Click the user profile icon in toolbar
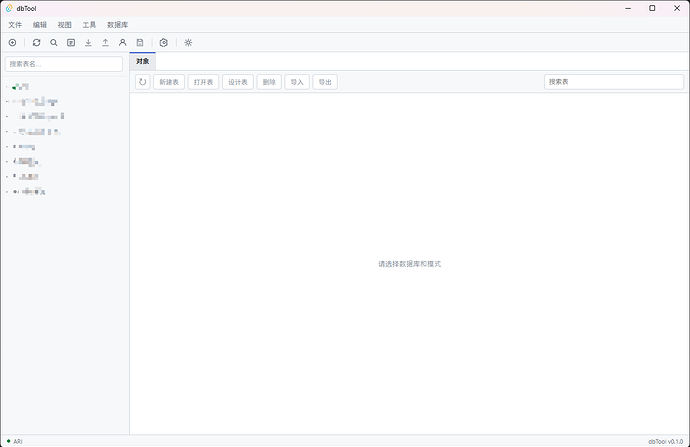The width and height of the screenshot is (690, 447). tap(123, 43)
